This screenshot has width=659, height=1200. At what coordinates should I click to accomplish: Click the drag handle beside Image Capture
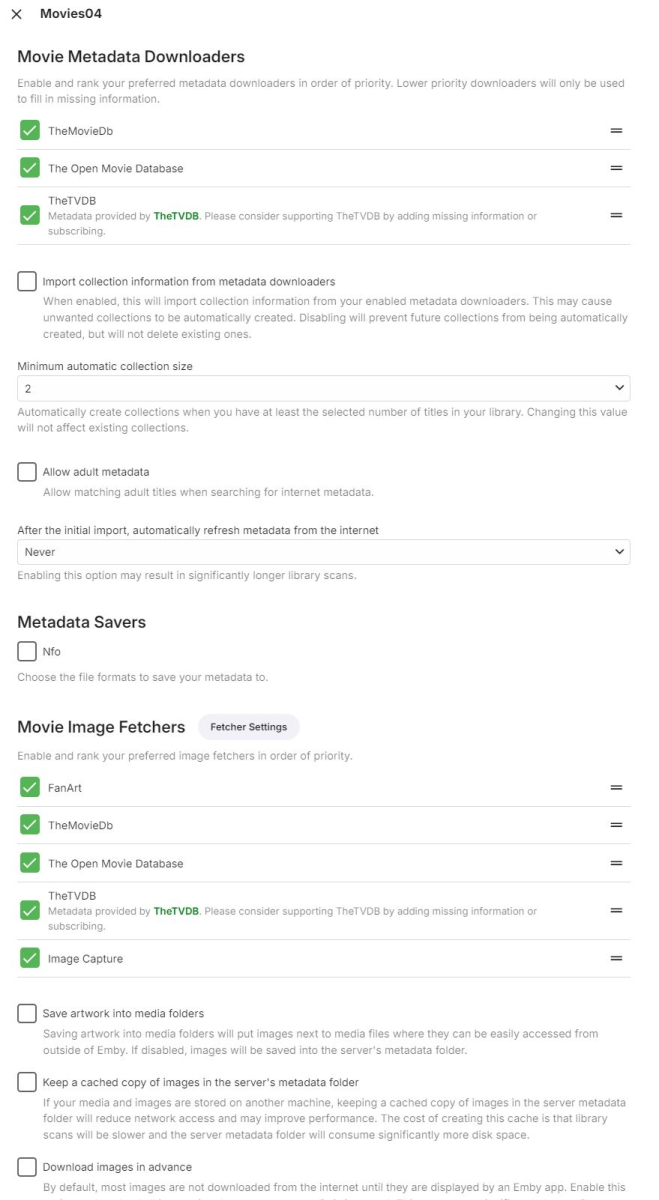616,958
